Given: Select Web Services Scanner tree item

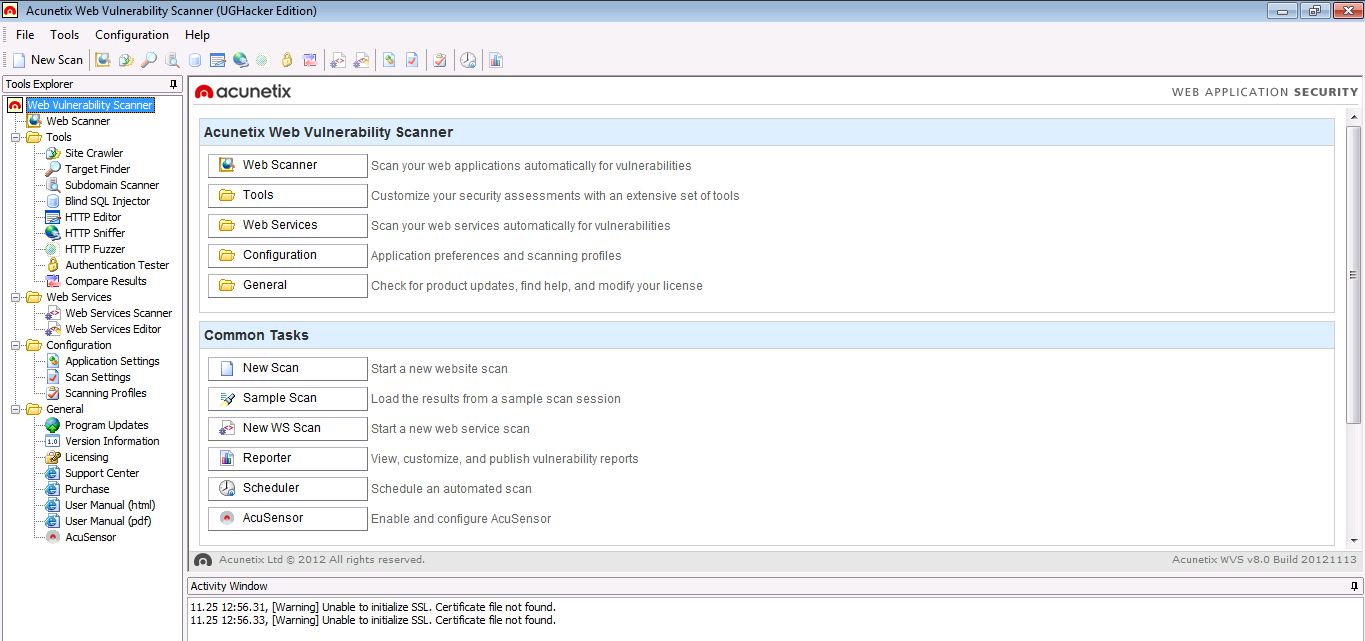Looking at the screenshot, I should click(119, 313).
